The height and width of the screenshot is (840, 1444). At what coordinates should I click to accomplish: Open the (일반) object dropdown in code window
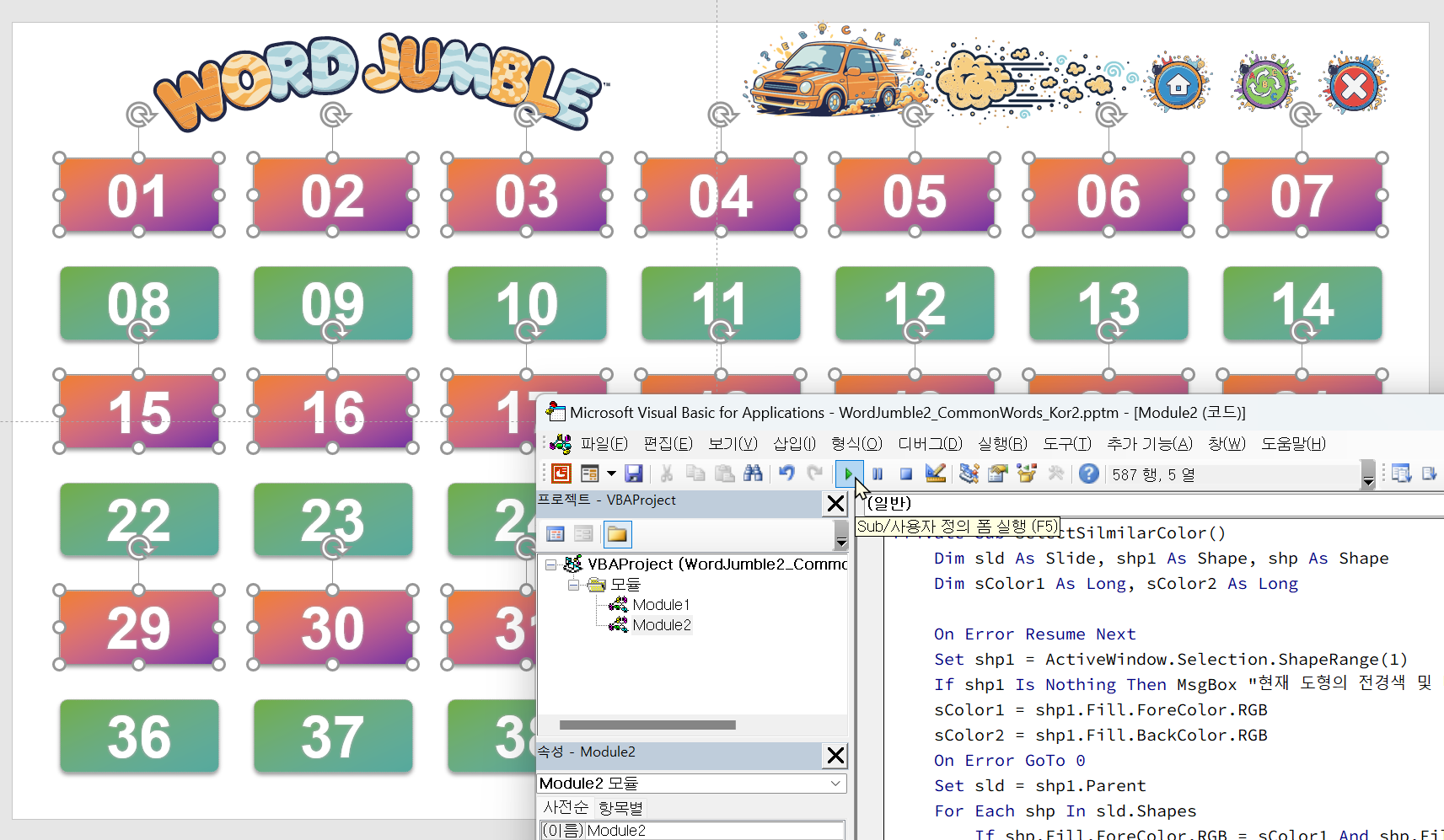point(1153,504)
